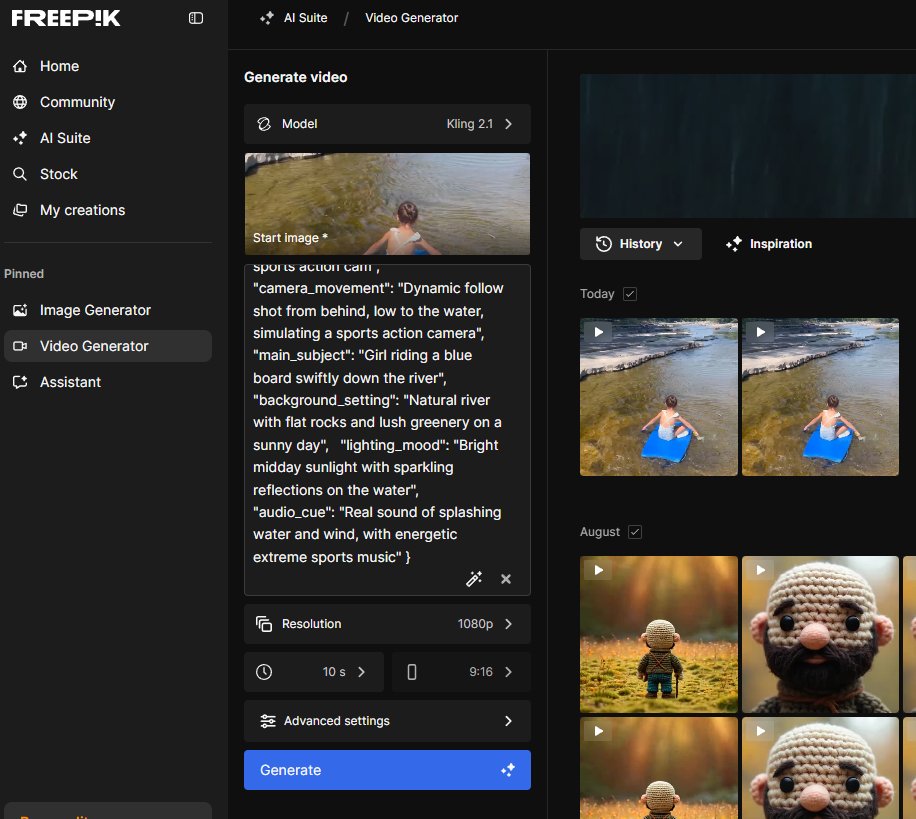This screenshot has width=916, height=819.
Task: Play the second Today river video
Action: pyautogui.click(x=761, y=332)
